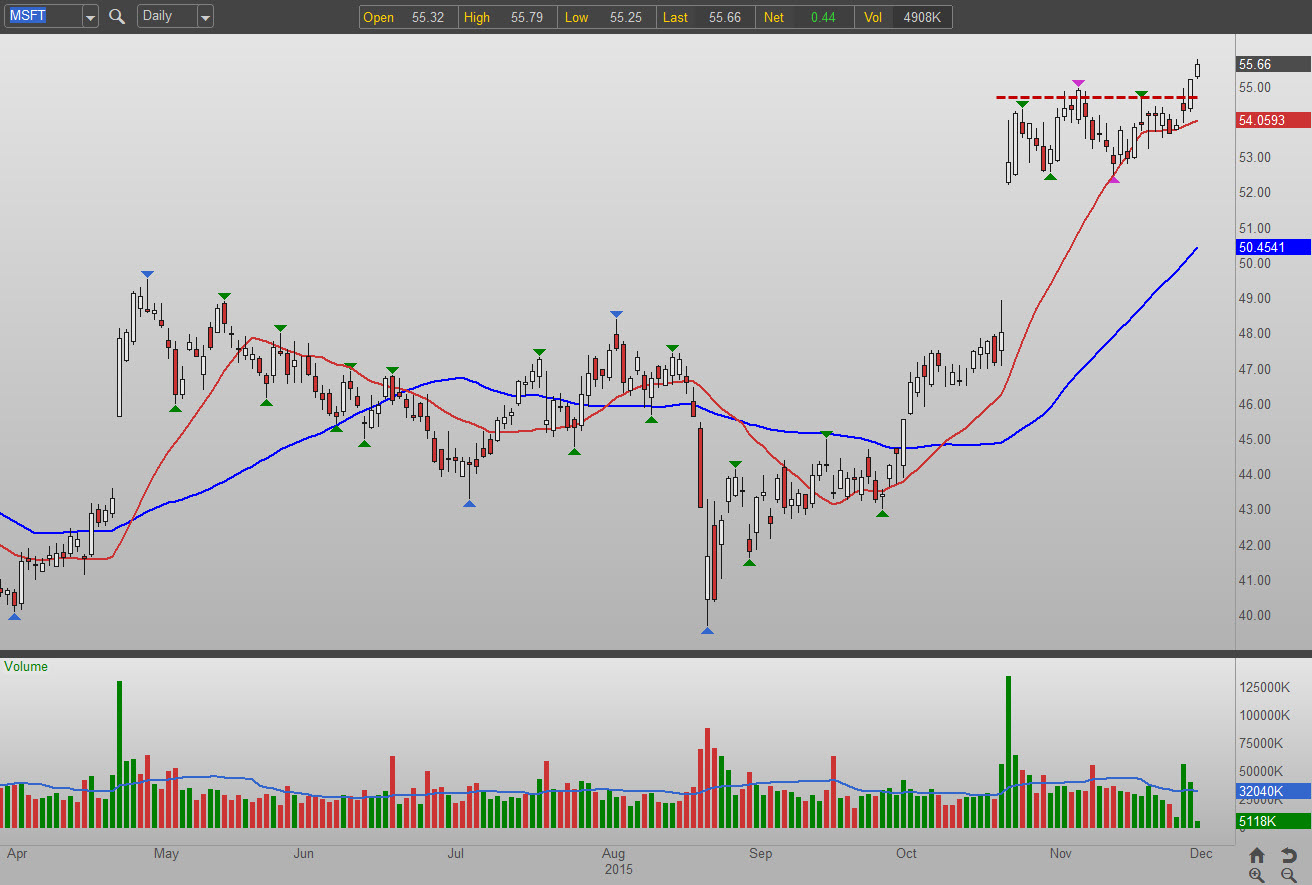
Task: Click the home icon to reset chart view
Action: (1257, 855)
